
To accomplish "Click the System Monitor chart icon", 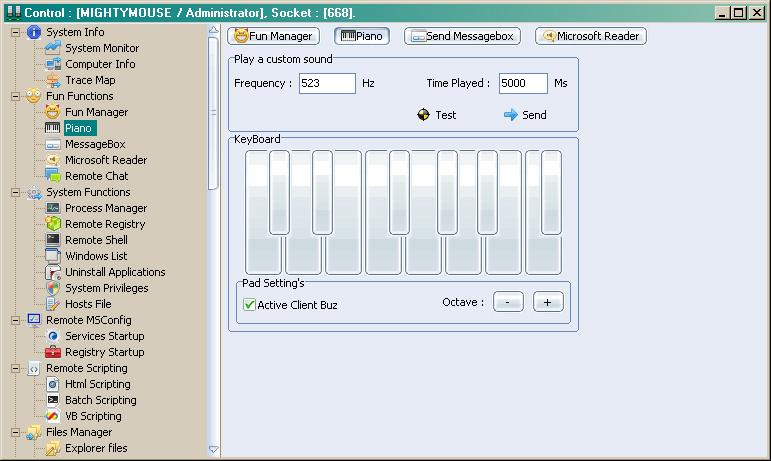I will [x=53, y=48].
